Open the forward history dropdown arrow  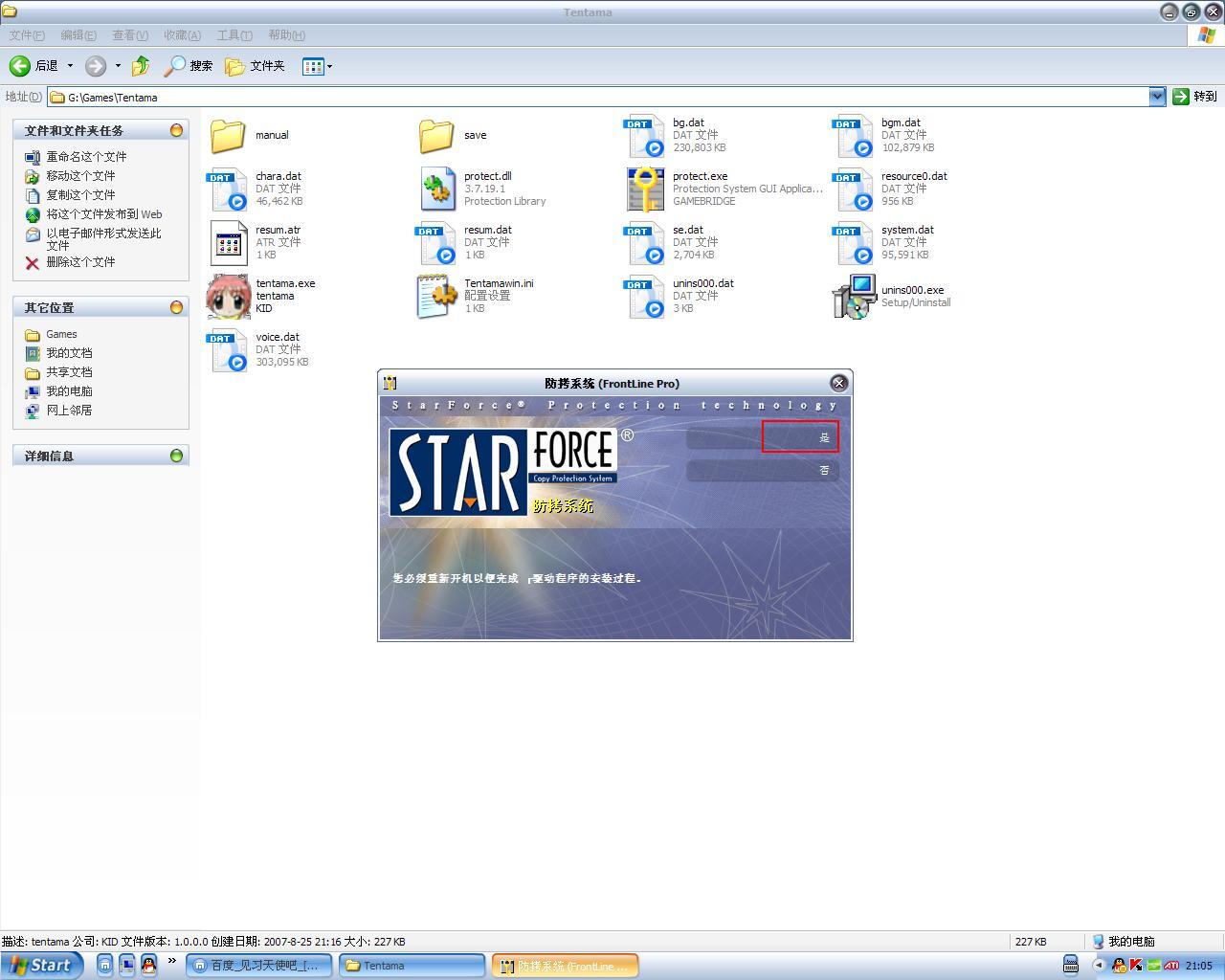click(118, 66)
